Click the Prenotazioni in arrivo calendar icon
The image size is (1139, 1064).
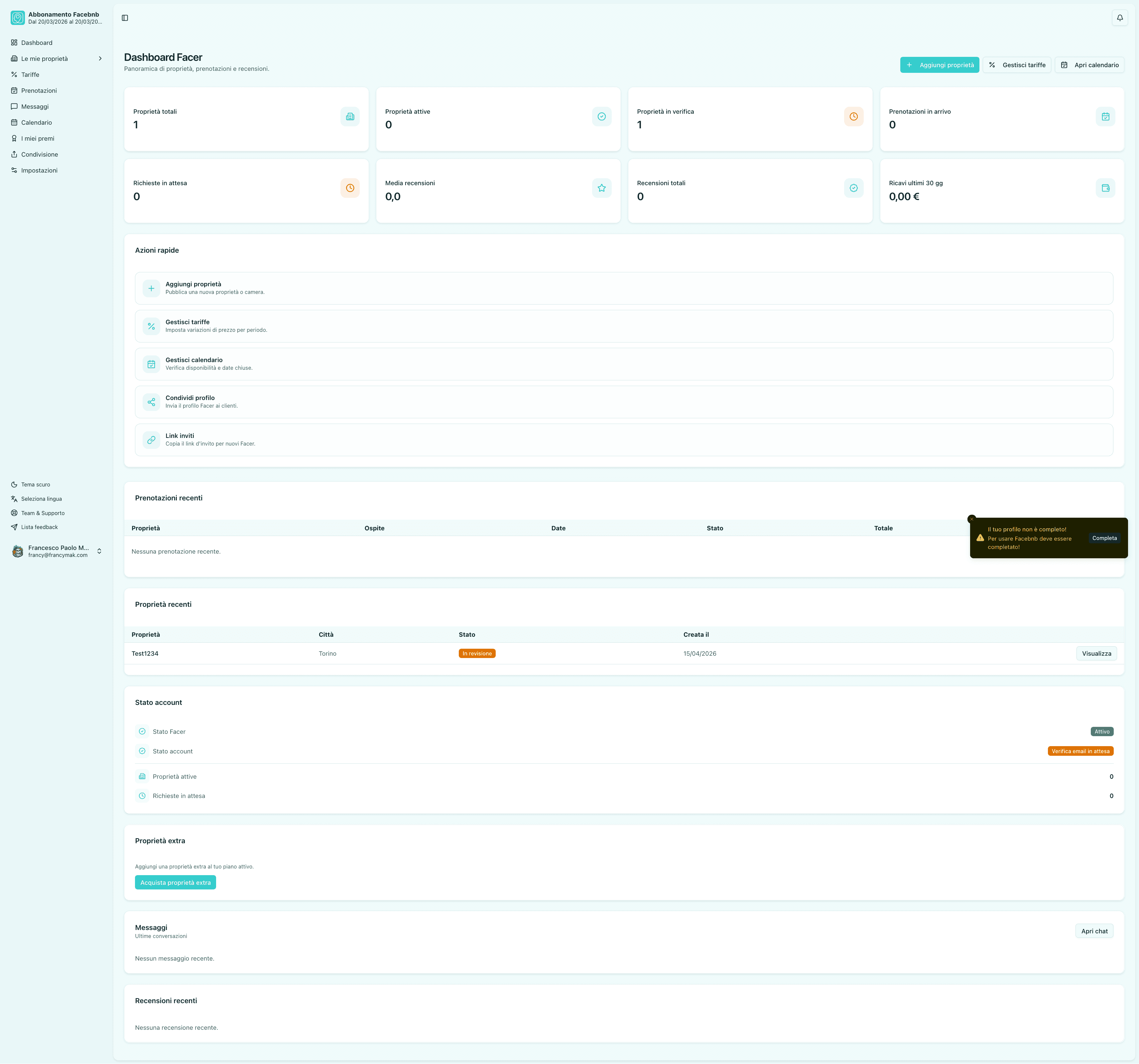pyautogui.click(x=1105, y=116)
